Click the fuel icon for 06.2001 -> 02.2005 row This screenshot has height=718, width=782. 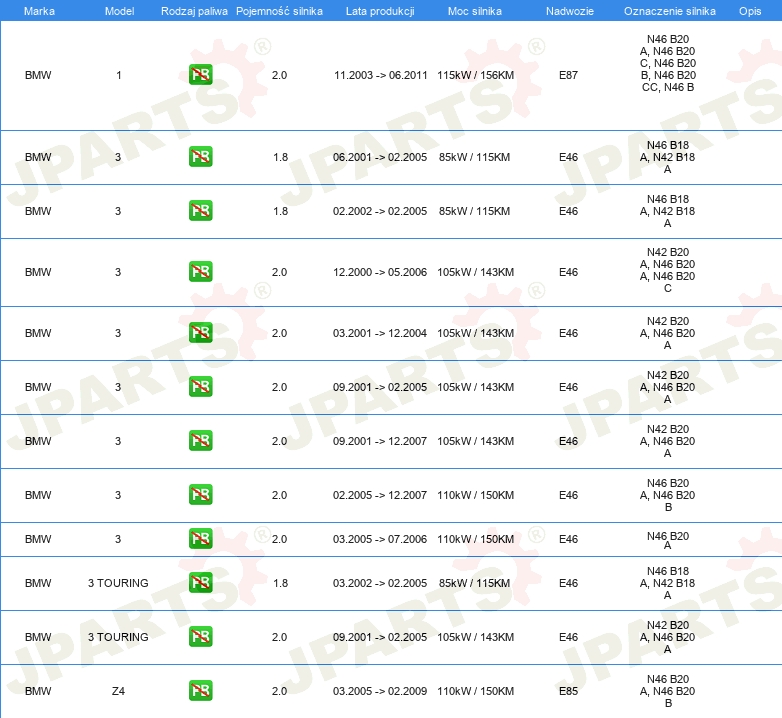200,157
